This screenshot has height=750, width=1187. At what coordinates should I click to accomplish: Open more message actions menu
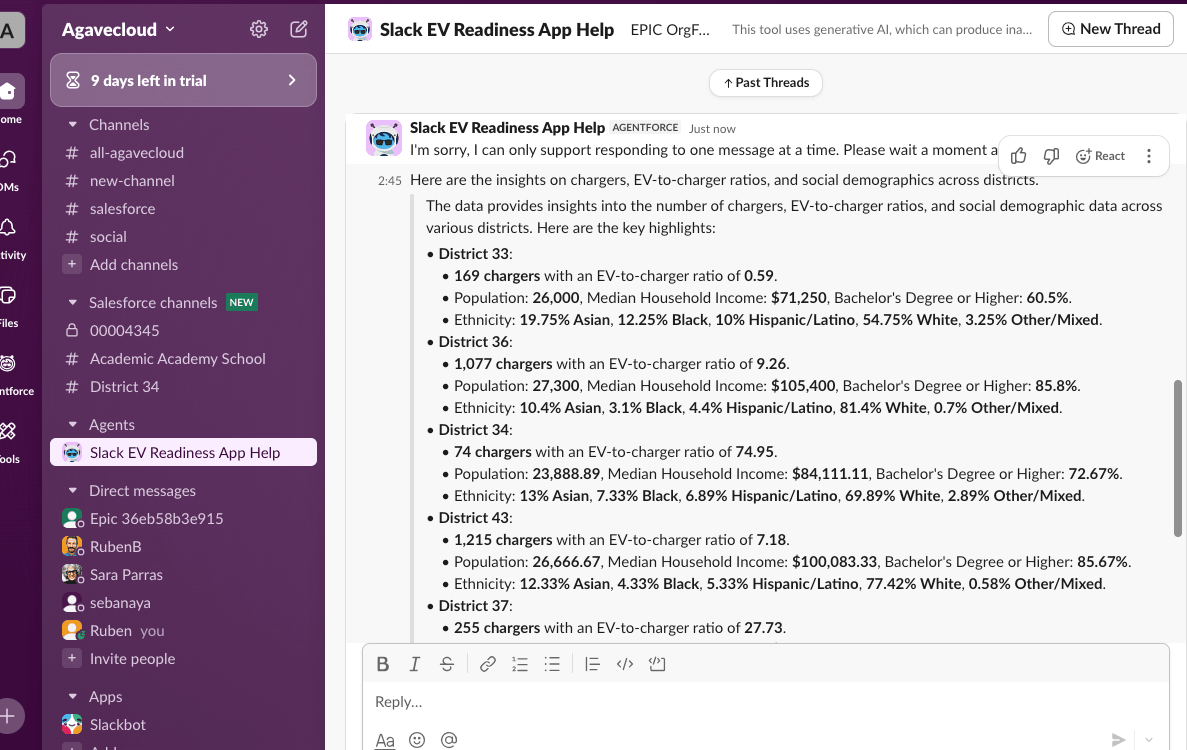click(x=1148, y=156)
